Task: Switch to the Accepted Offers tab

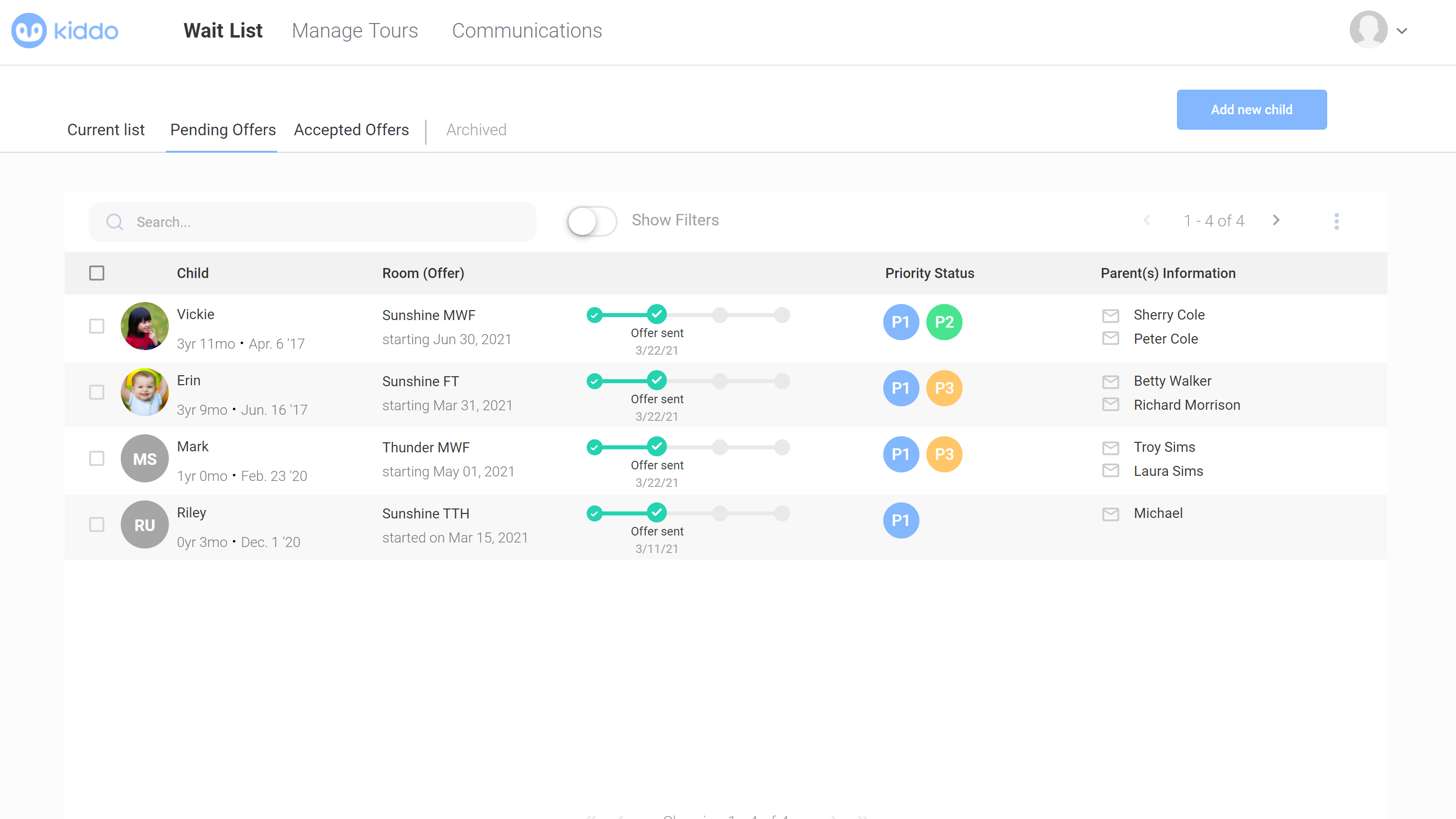Action: [351, 130]
